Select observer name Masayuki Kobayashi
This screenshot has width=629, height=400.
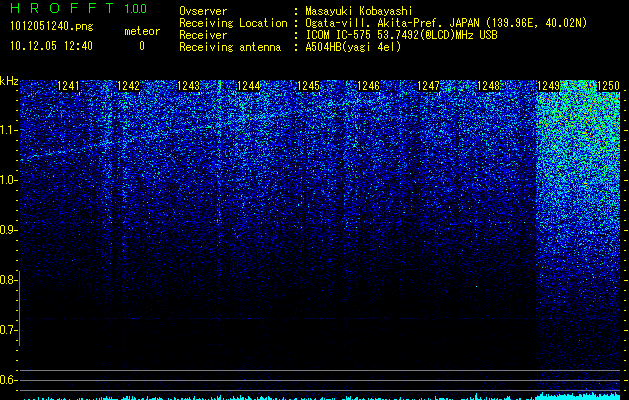coord(358,11)
